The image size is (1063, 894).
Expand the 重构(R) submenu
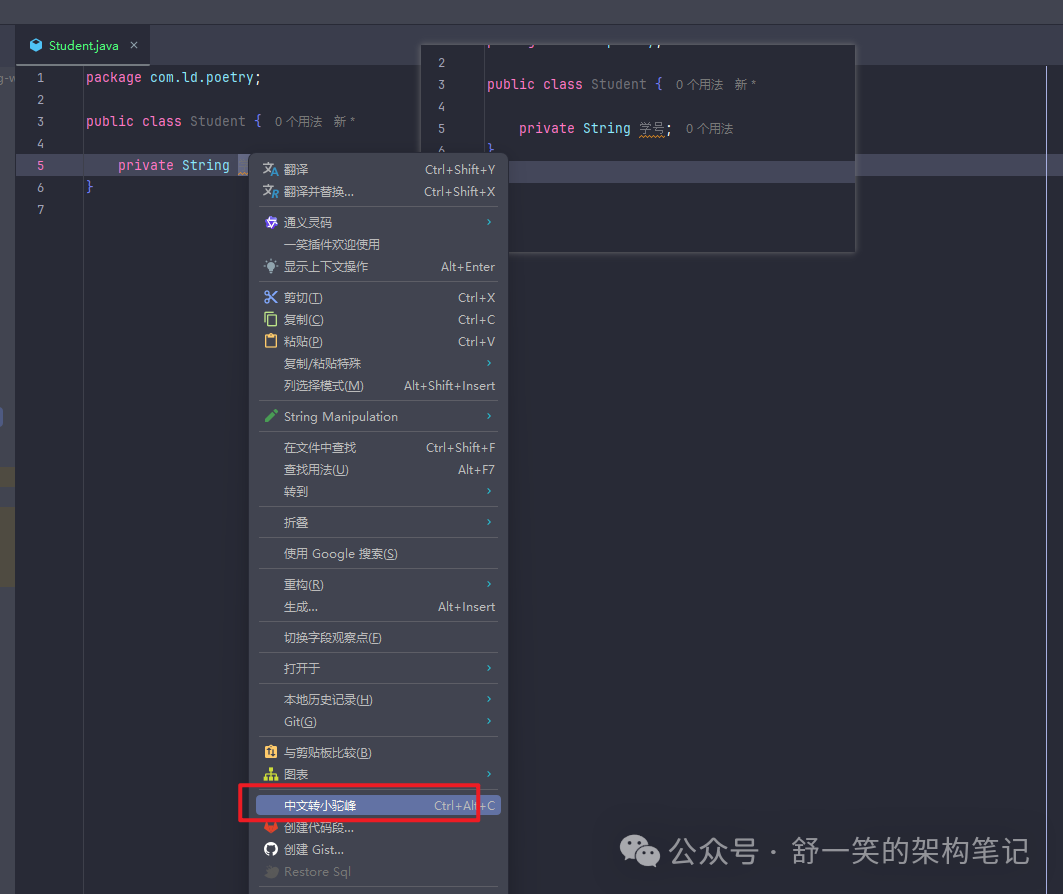click(378, 584)
